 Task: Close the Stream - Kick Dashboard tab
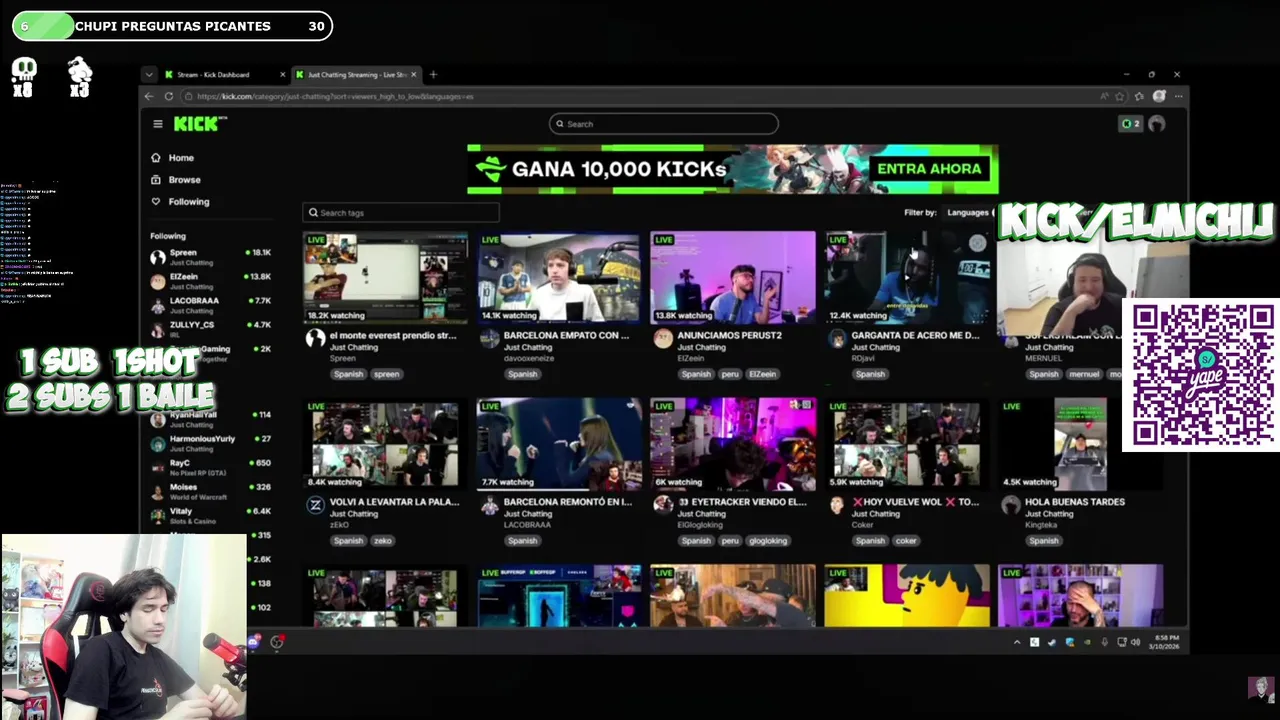pos(282,74)
